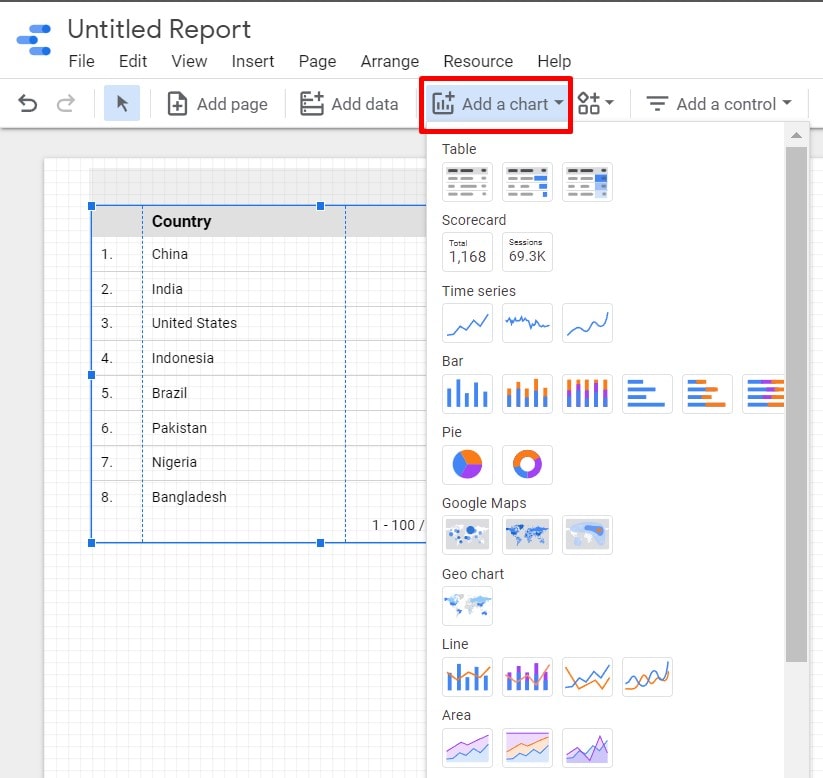The width and height of the screenshot is (823, 778).
Task: Pick the Google Maps bubble map icon
Action: 467,535
